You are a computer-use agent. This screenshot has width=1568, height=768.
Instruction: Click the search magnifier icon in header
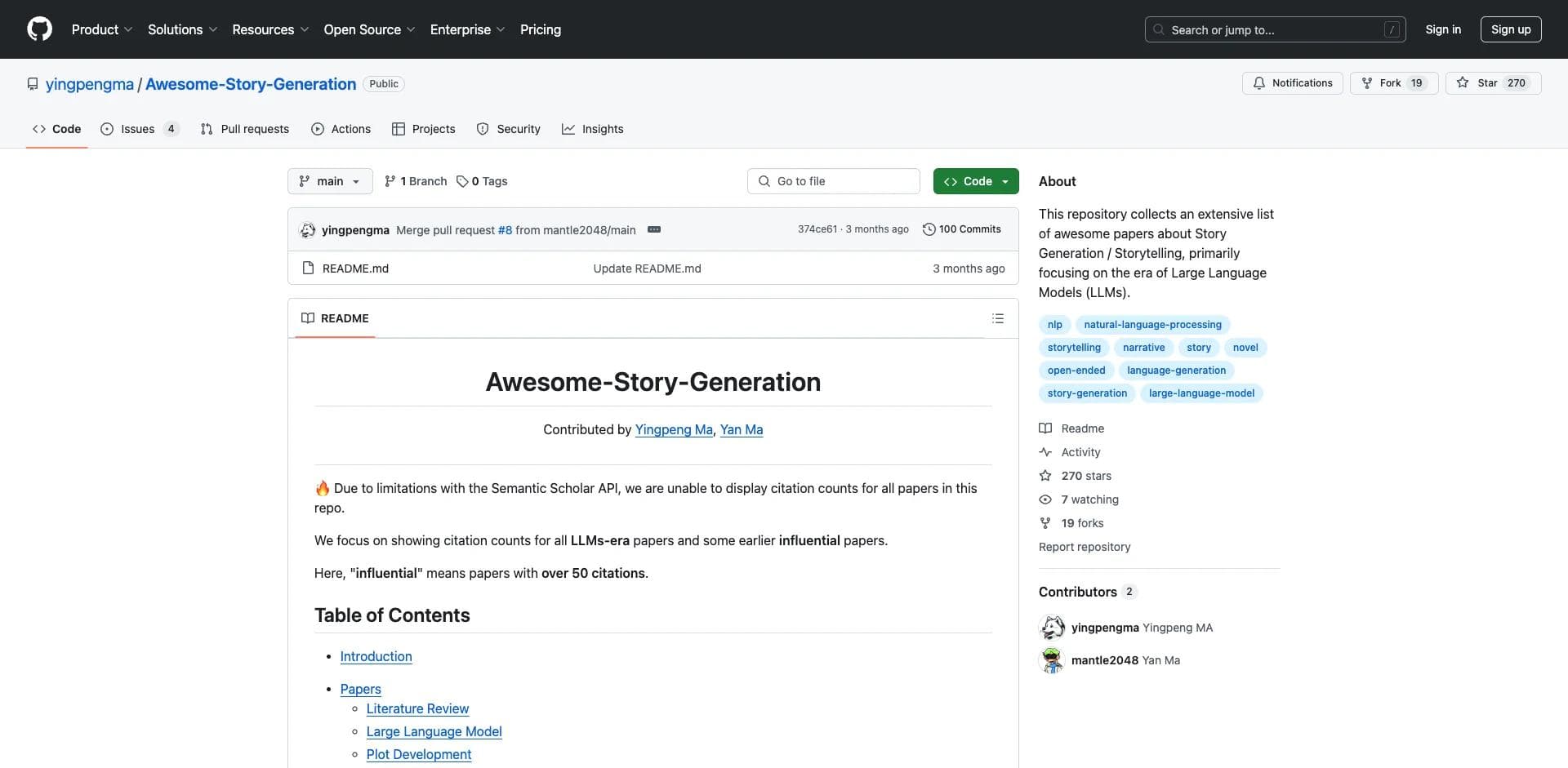[1158, 29]
